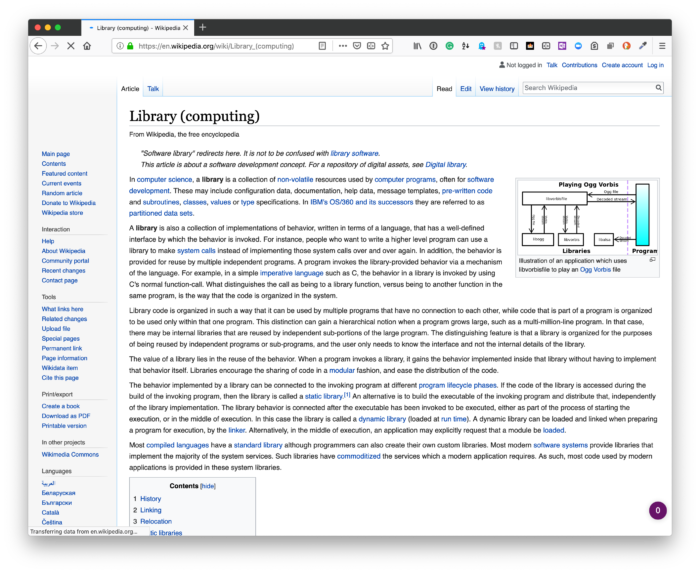The image size is (700, 573).
Task: Toggle reader view icon in address bar
Action: coord(322,46)
